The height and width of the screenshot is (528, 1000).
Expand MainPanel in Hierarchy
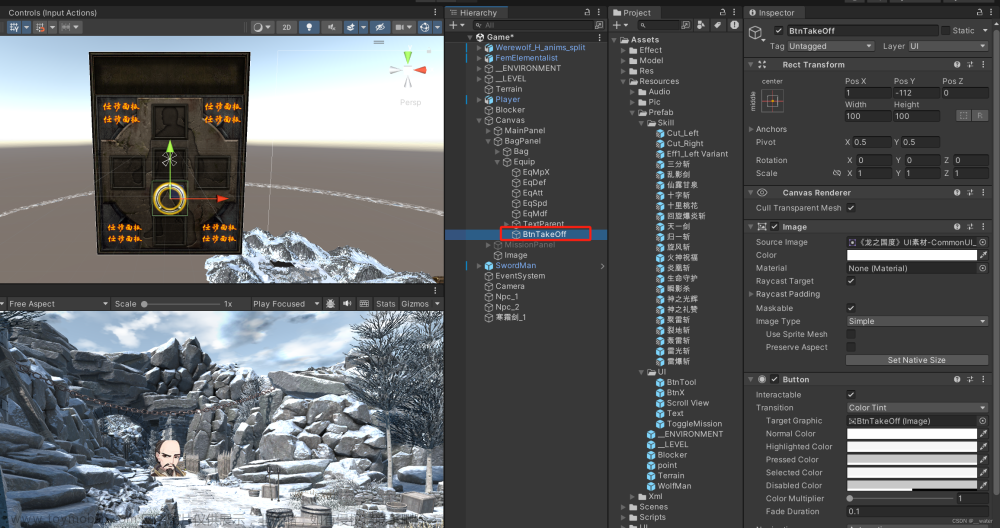point(489,131)
